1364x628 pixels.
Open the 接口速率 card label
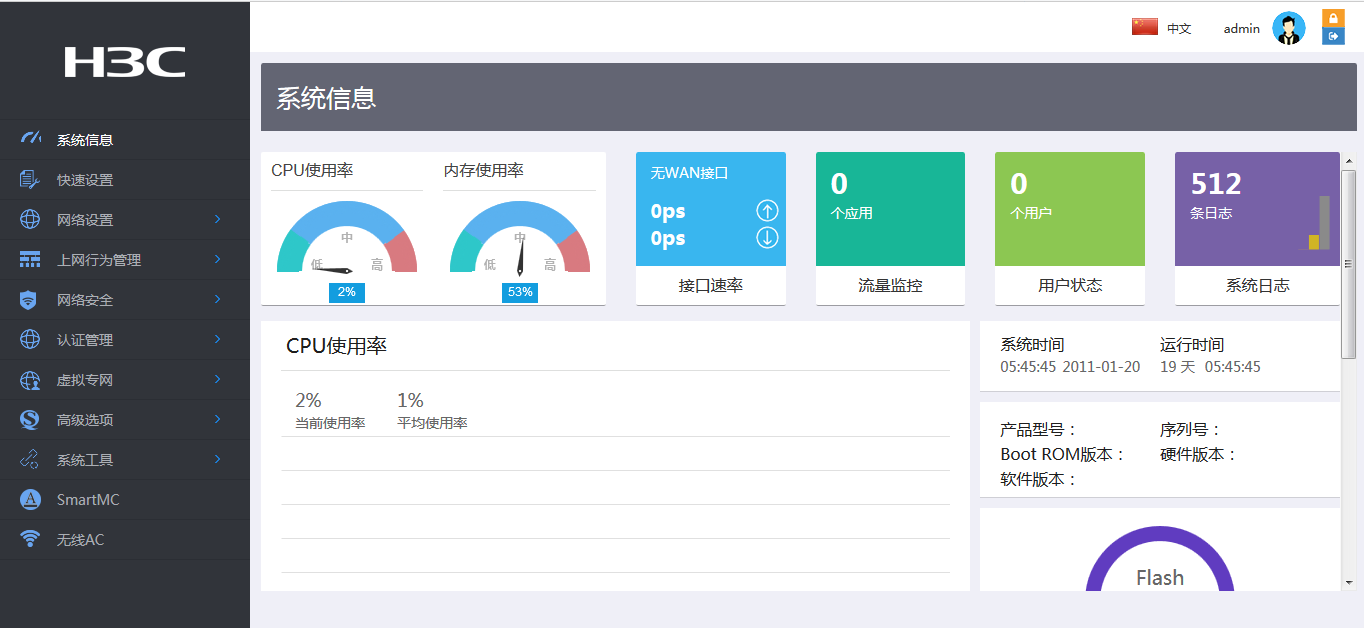click(711, 285)
